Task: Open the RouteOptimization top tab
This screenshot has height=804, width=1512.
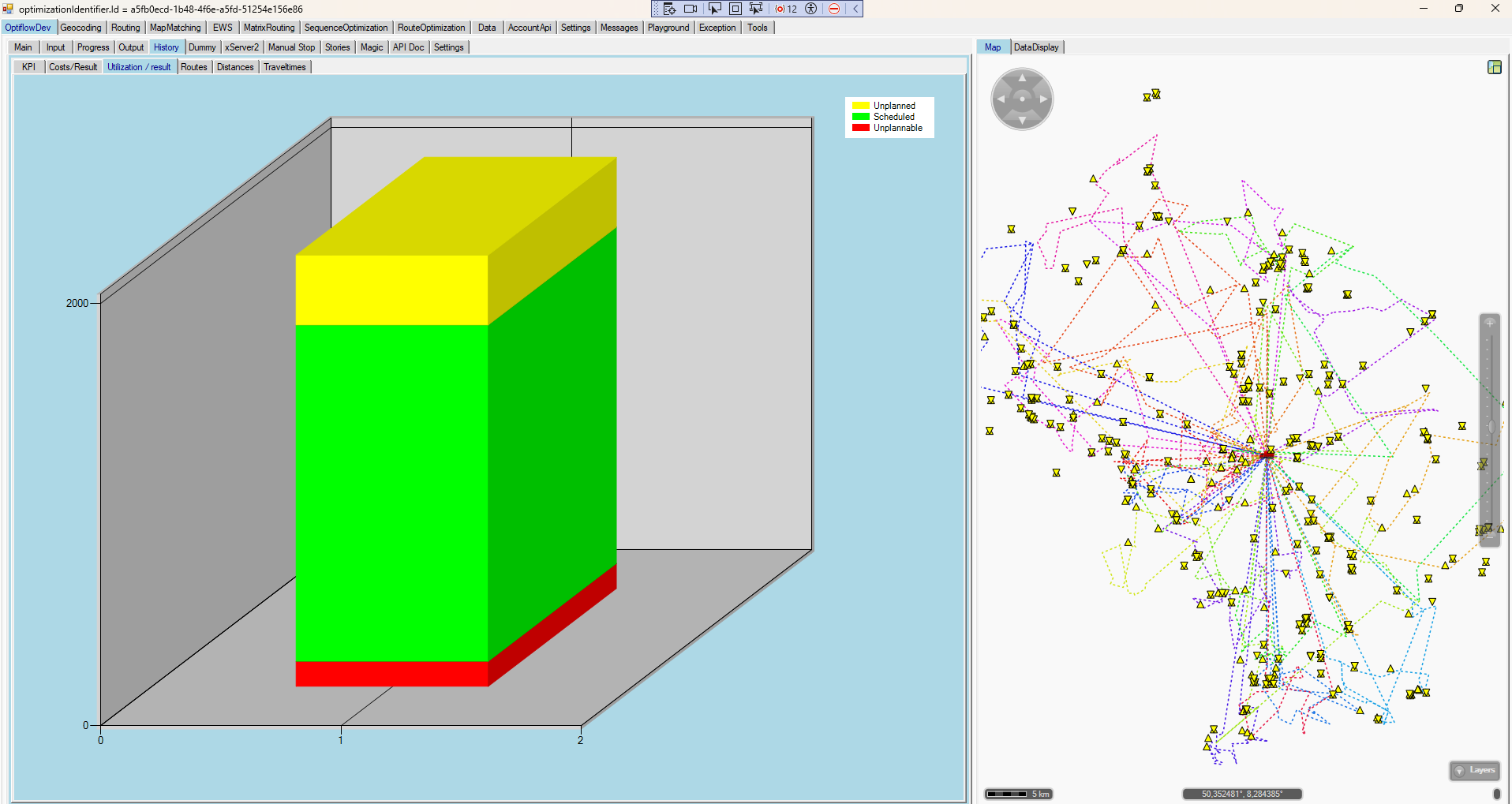Action: tap(431, 28)
